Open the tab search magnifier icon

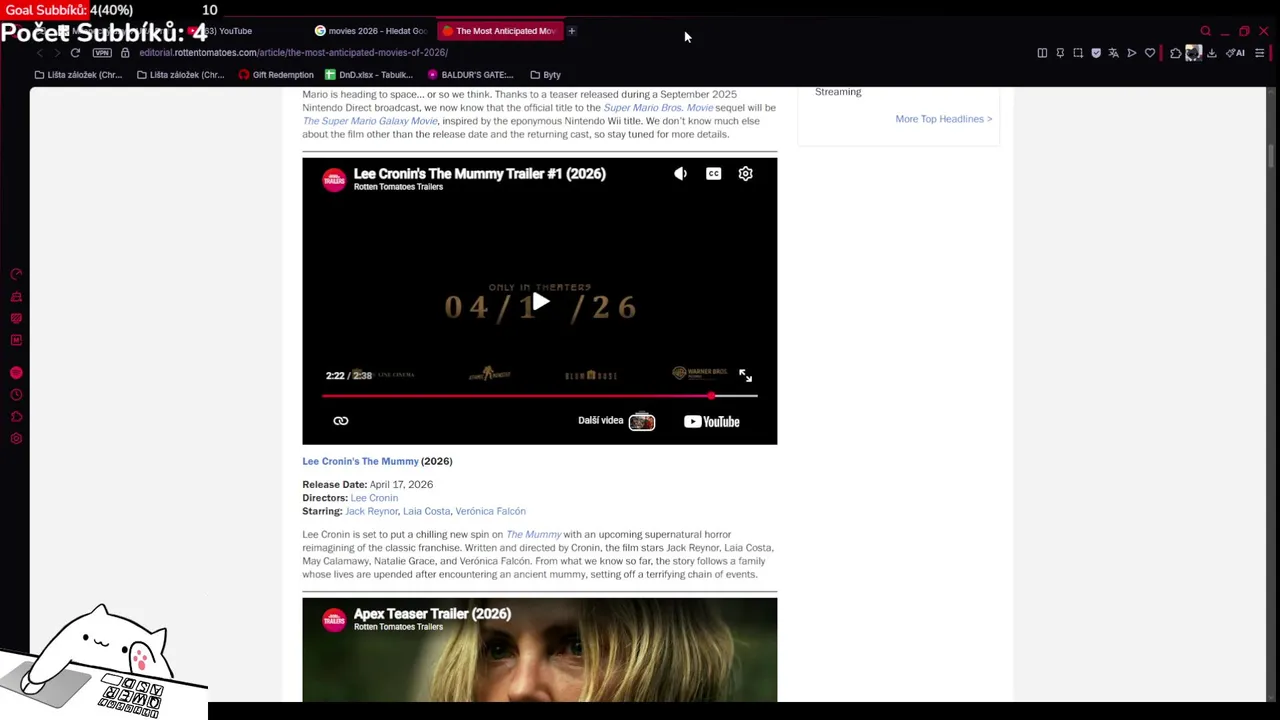[1206, 31]
